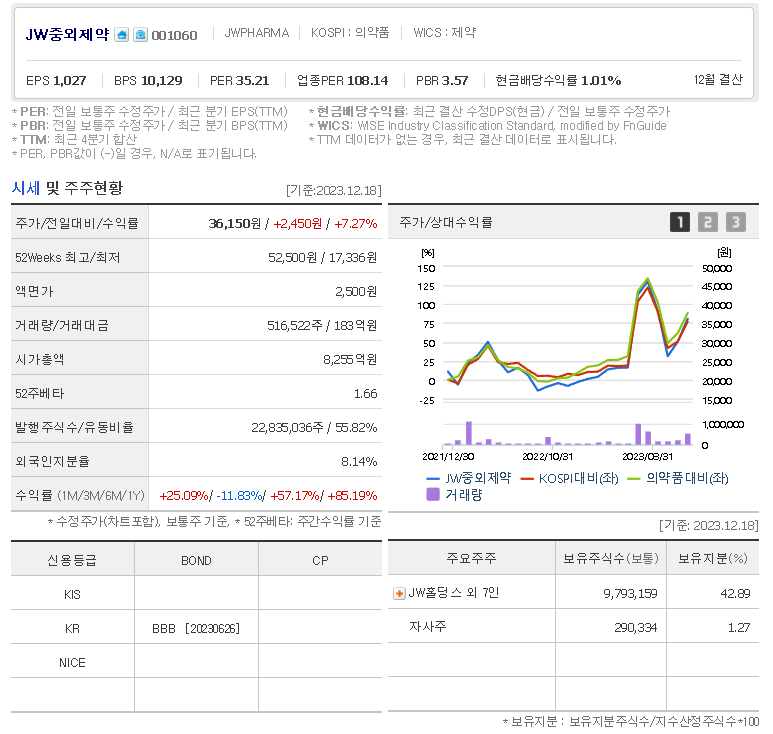Select 거래량 value 516,522주 / 183억원
The width and height of the screenshot is (773, 734).
[x=322, y=326]
